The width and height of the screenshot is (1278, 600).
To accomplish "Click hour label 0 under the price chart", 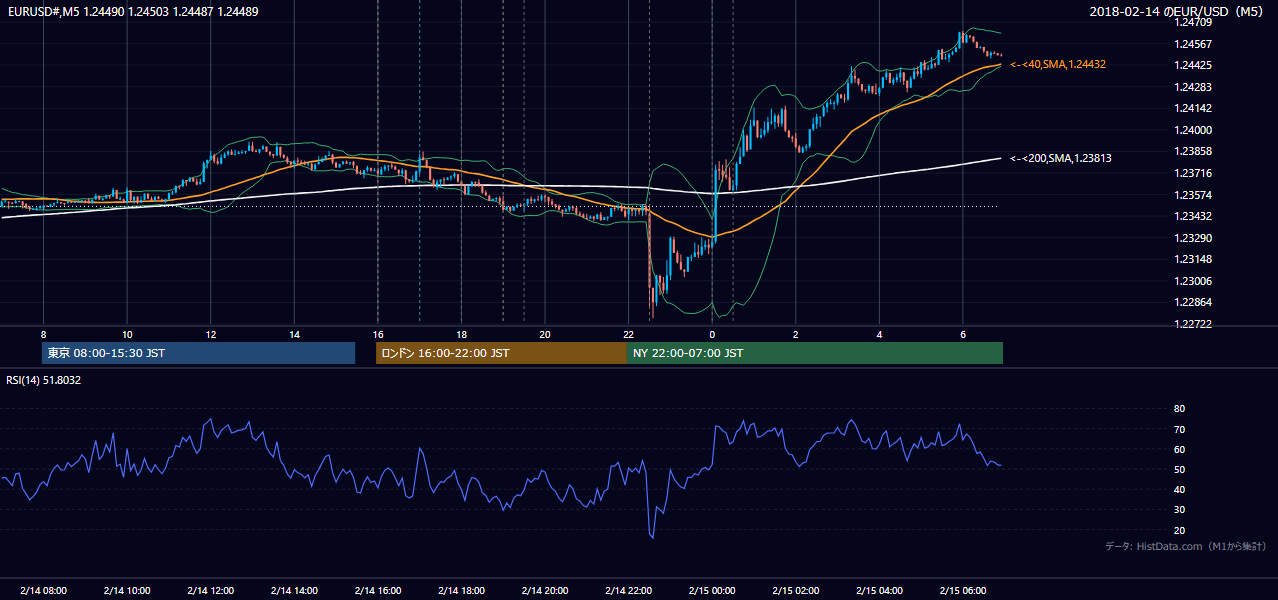I will coord(712,334).
